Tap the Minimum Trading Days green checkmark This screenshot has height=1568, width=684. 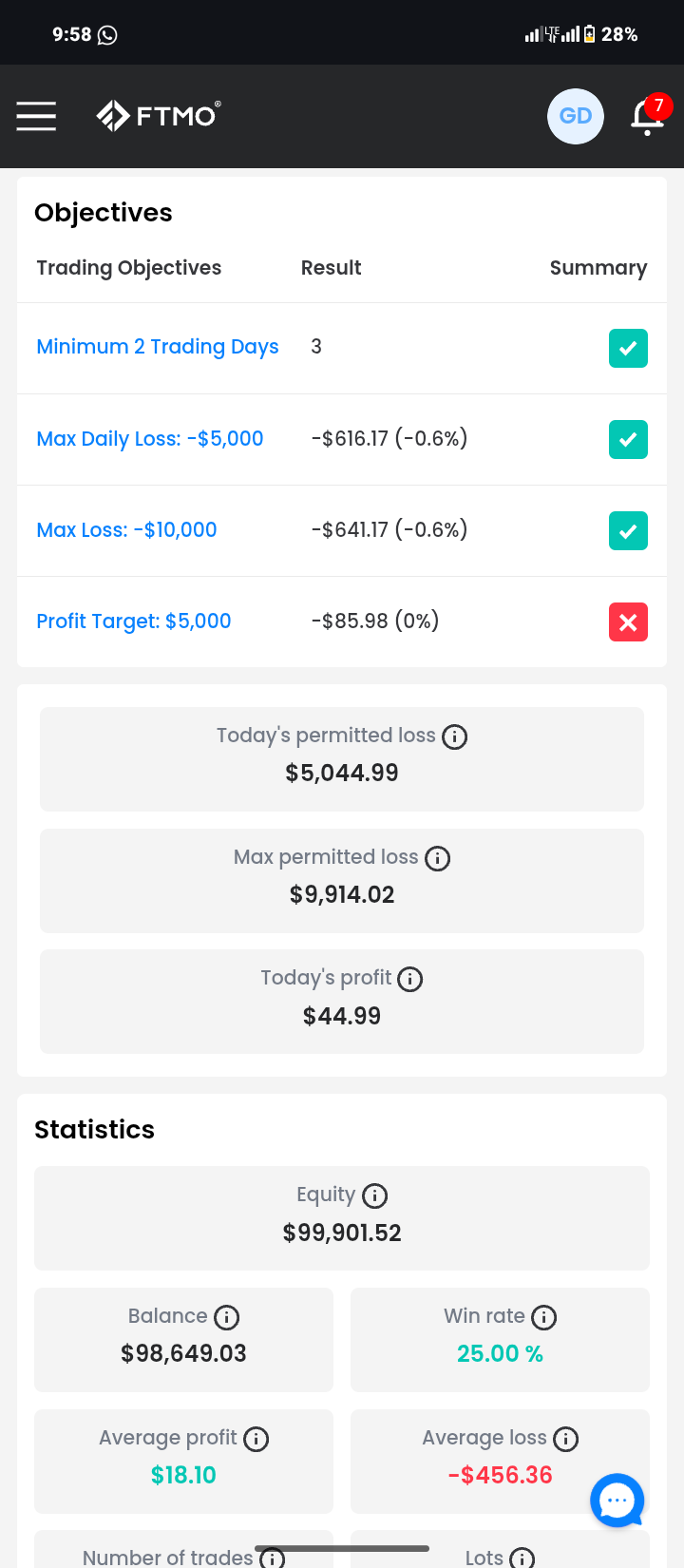coord(628,348)
